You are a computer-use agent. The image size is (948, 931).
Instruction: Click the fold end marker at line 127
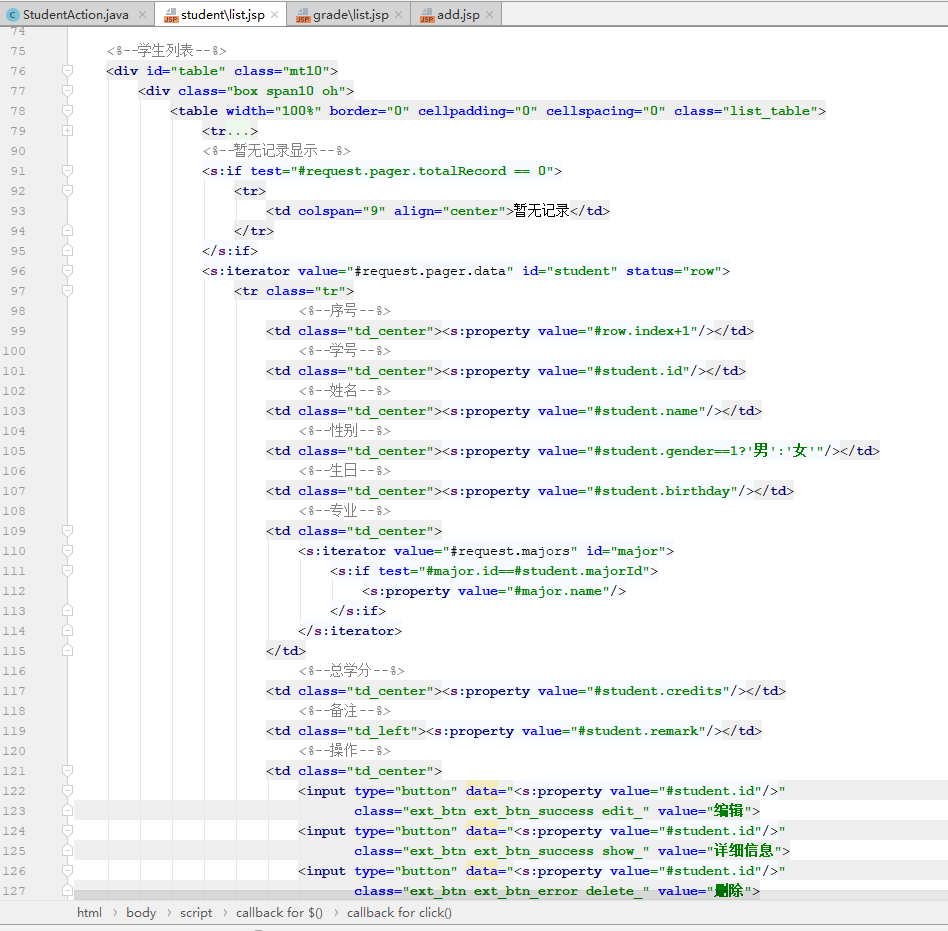[x=68, y=890]
